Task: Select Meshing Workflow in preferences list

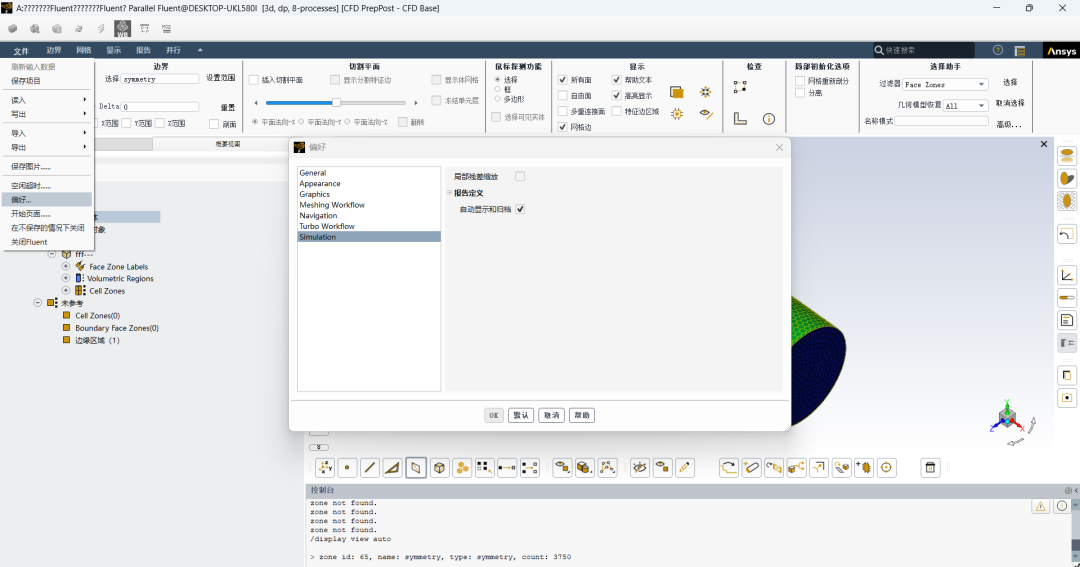Action: pyautogui.click(x=332, y=205)
